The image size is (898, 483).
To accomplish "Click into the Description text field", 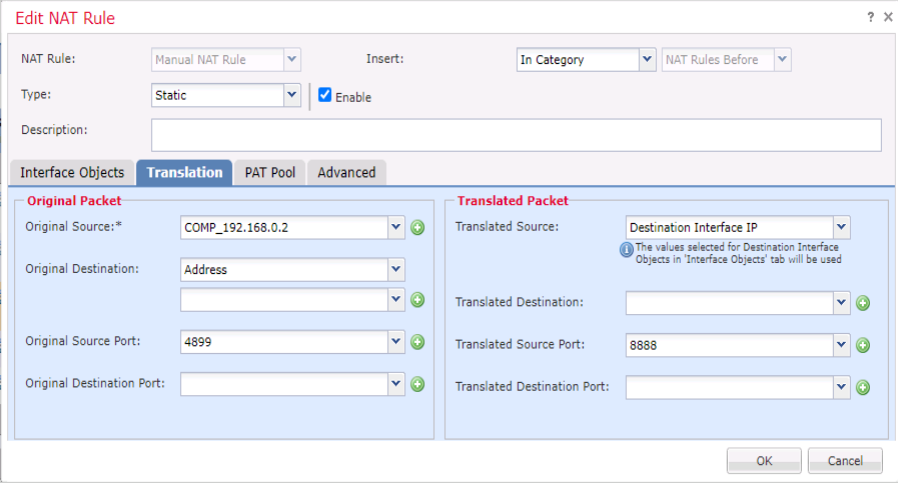I will (516, 135).
